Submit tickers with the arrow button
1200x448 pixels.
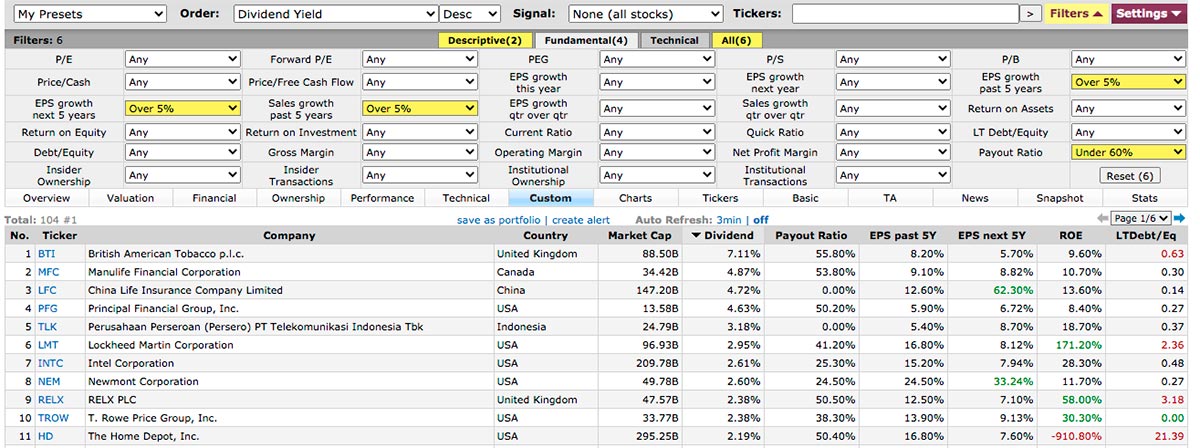pyautogui.click(x=1030, y=14)
